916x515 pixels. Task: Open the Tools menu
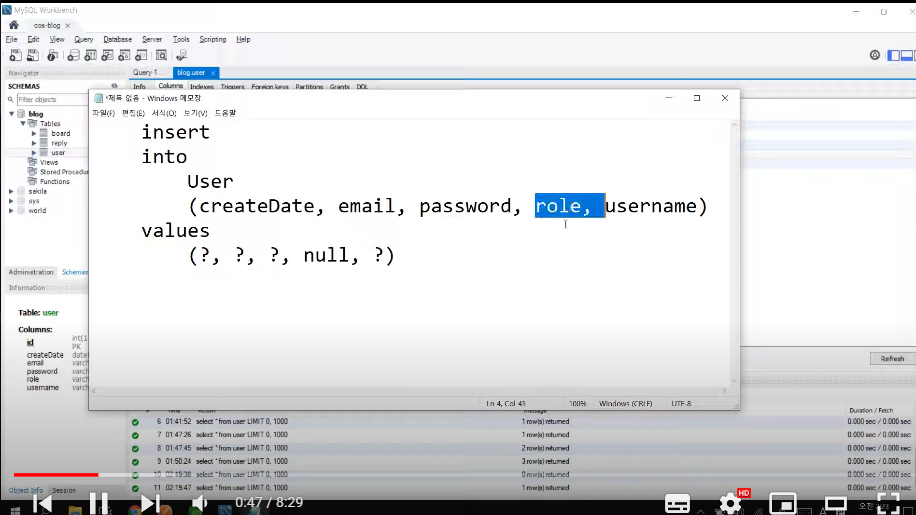[x=181, y=39]
